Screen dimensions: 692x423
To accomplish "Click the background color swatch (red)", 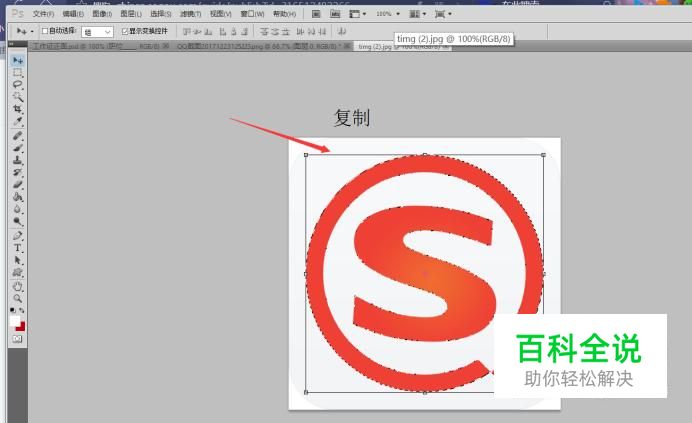I will (x=21, y=327).
